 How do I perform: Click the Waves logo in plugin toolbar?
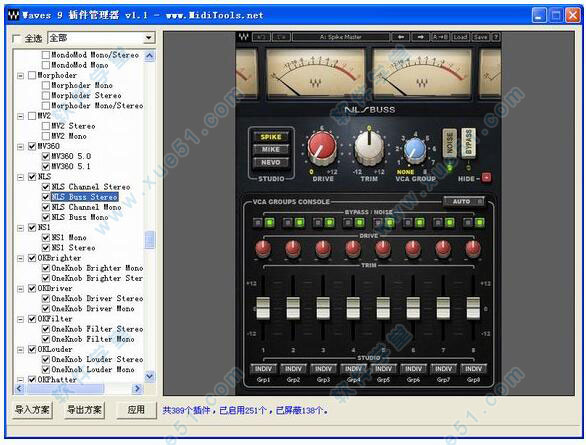[243, 37]
